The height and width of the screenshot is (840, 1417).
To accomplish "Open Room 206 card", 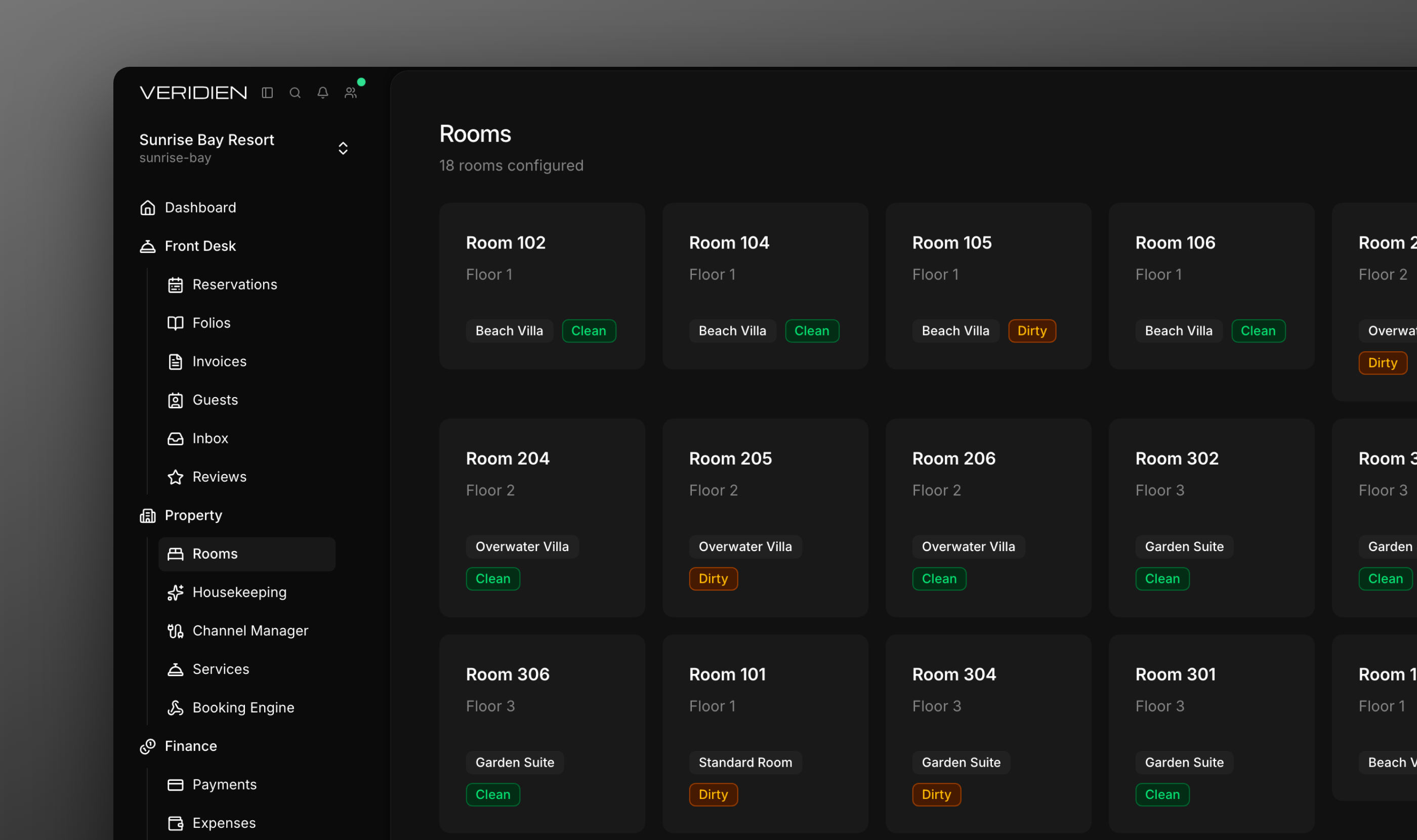I will [988, 518].
